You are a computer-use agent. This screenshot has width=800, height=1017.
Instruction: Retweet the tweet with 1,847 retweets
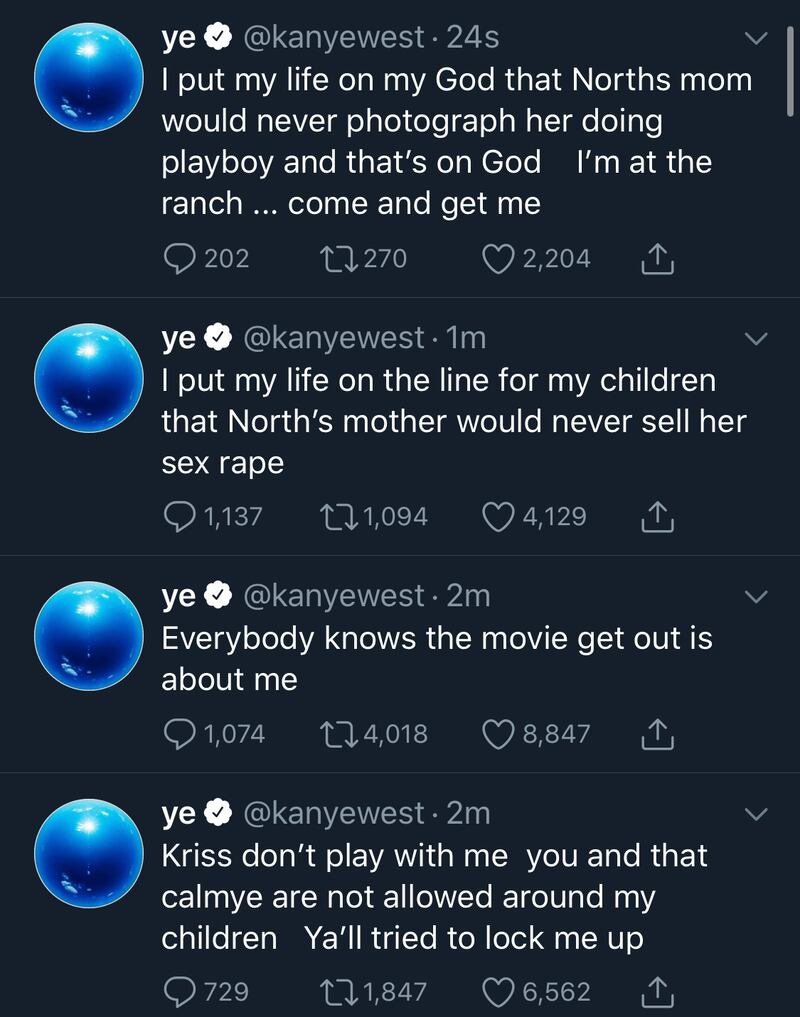click(332, 992)
